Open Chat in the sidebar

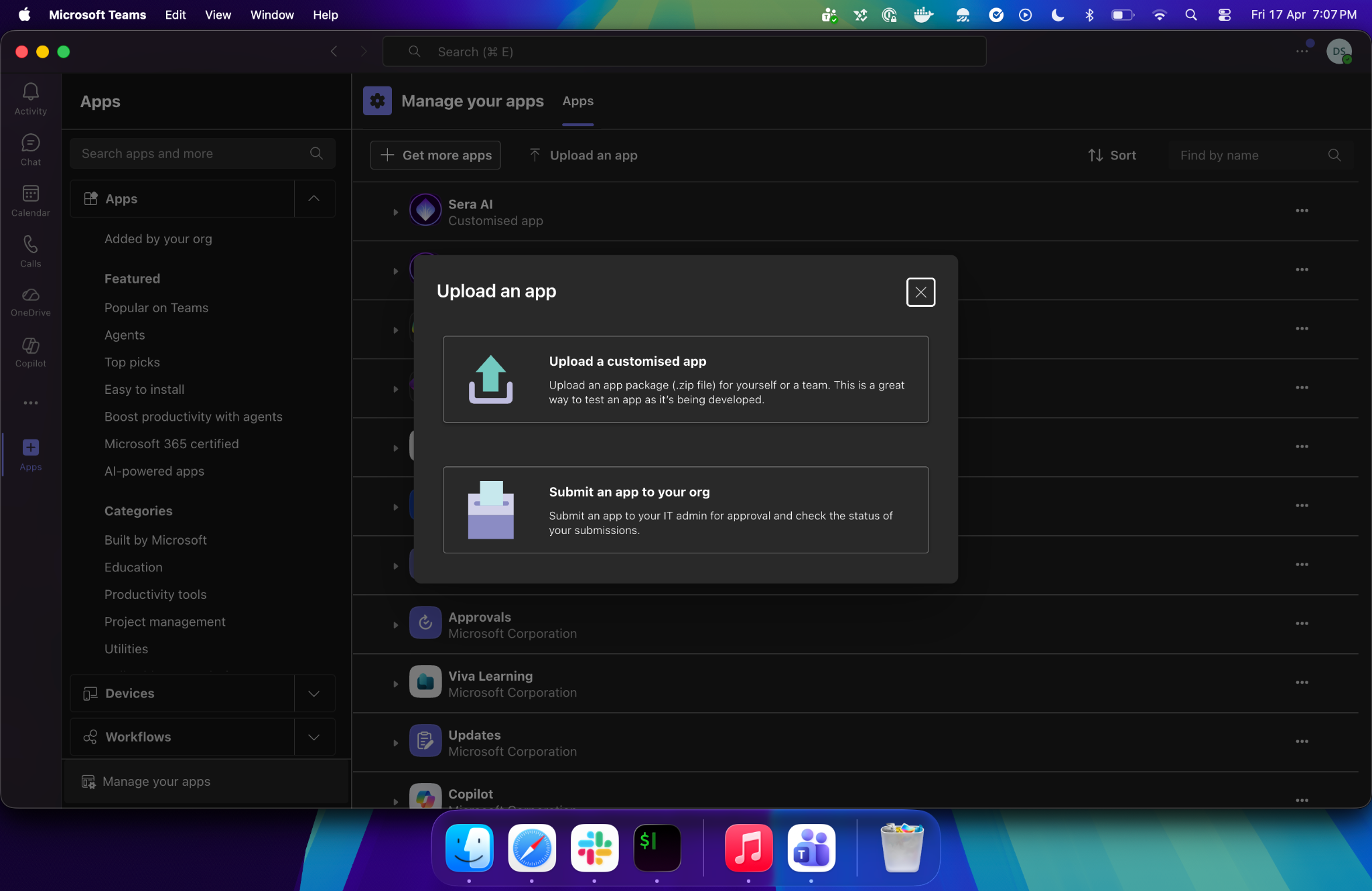[x=31, y=143]
